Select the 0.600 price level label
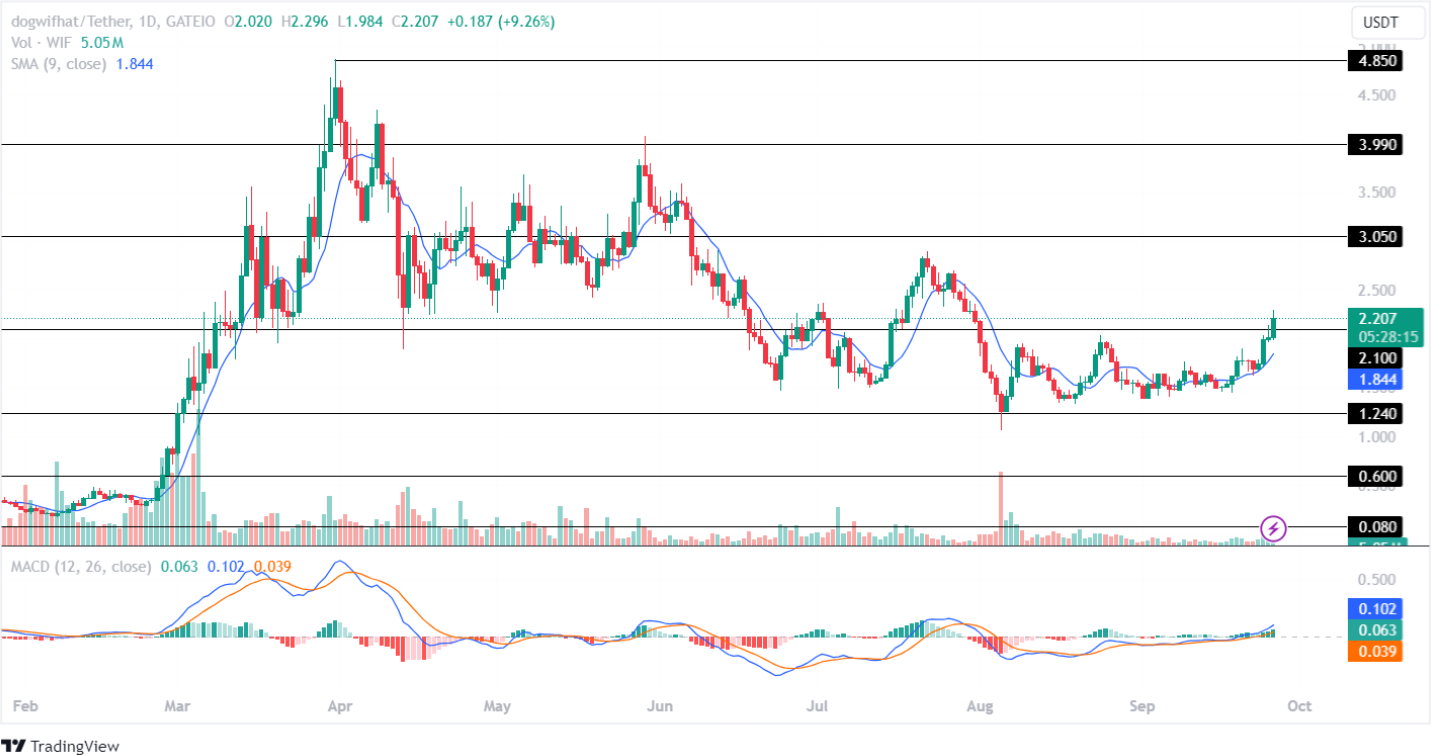The height and width of the screenshot is (755, 1433). pos(1375,477)
